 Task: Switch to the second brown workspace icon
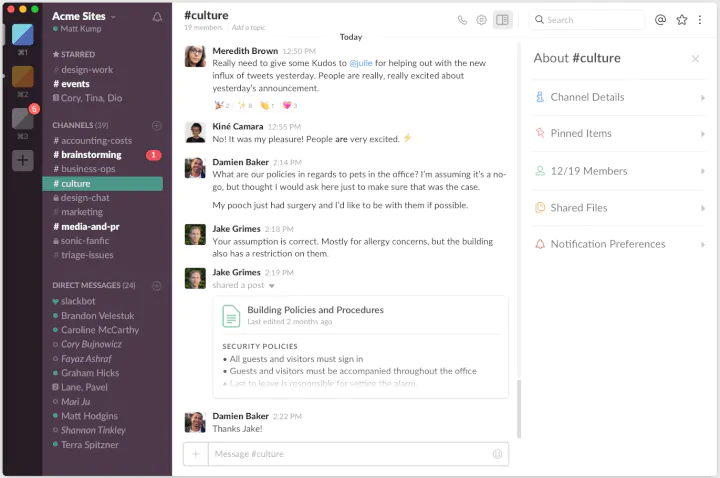tap(22, 77)
